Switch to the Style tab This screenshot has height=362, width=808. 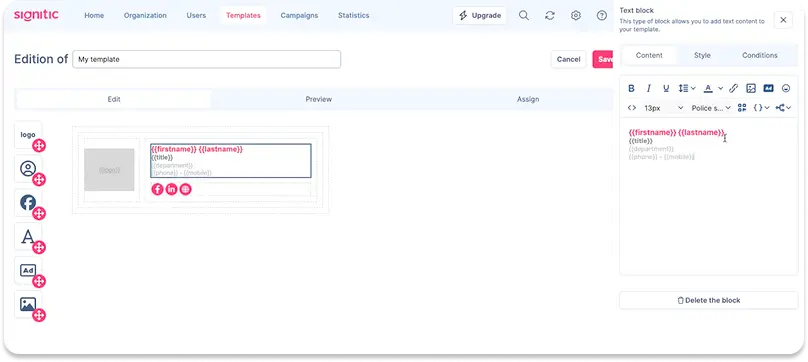click(x=702, y=55)
